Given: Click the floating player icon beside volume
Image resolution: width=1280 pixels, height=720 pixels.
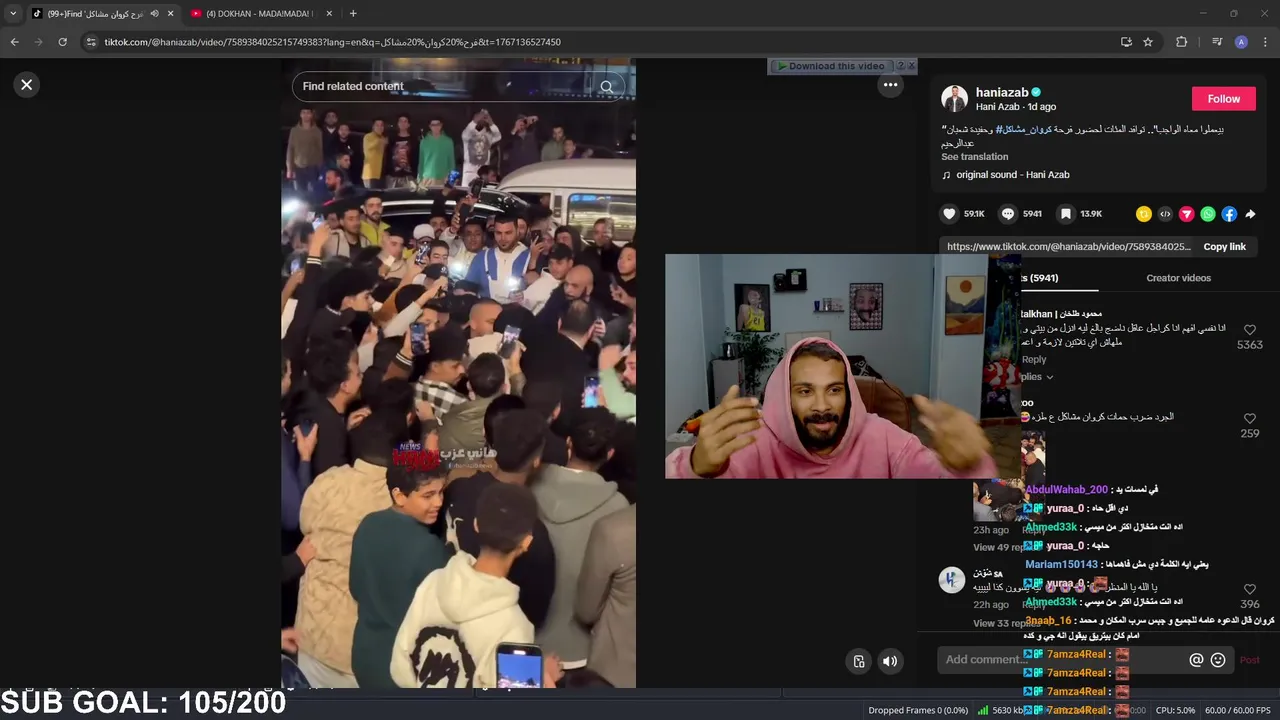Looking at the screenshot, I should click(x=859, y=661).
